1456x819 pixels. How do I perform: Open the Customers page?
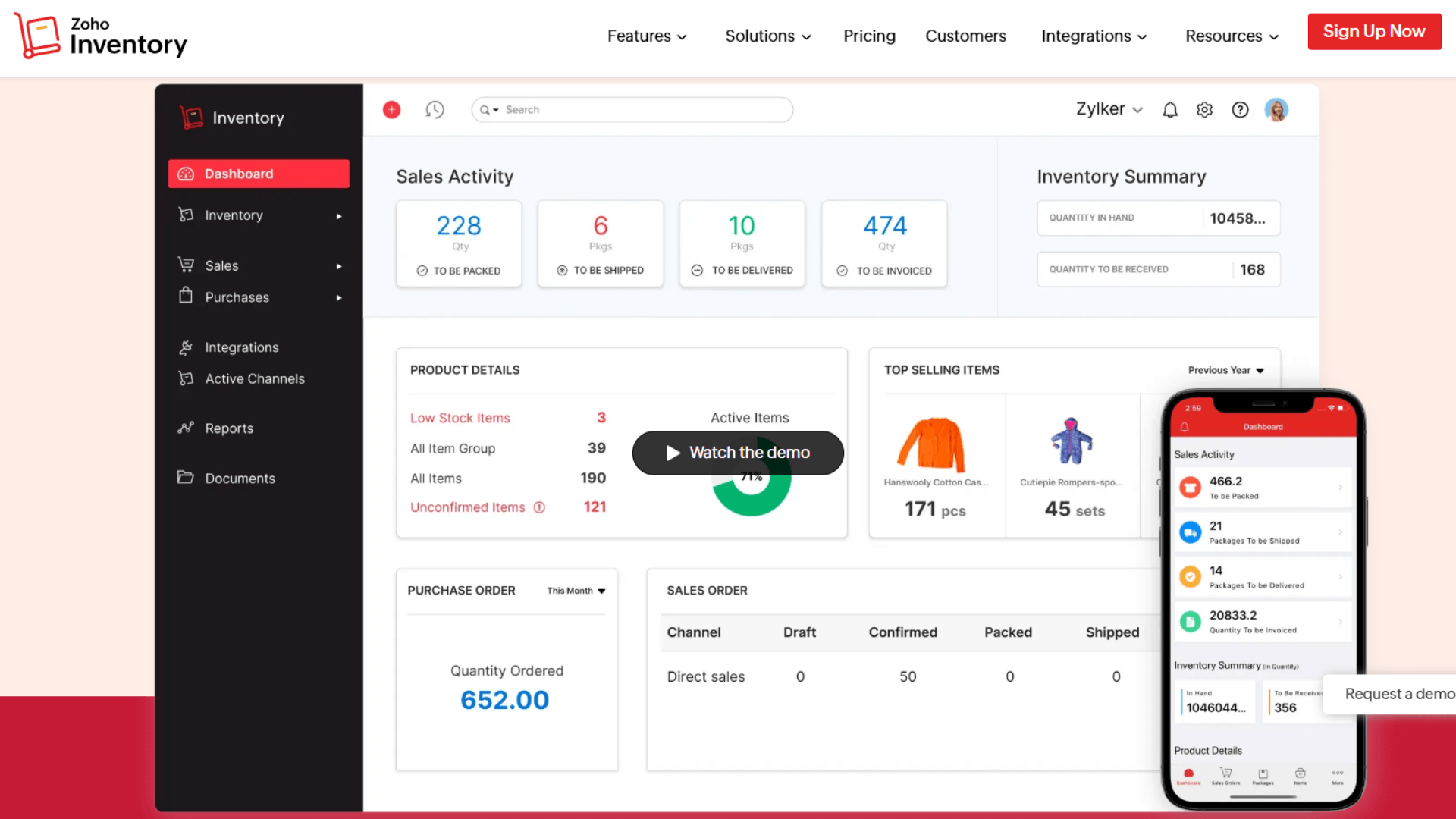tap(965, 36)
